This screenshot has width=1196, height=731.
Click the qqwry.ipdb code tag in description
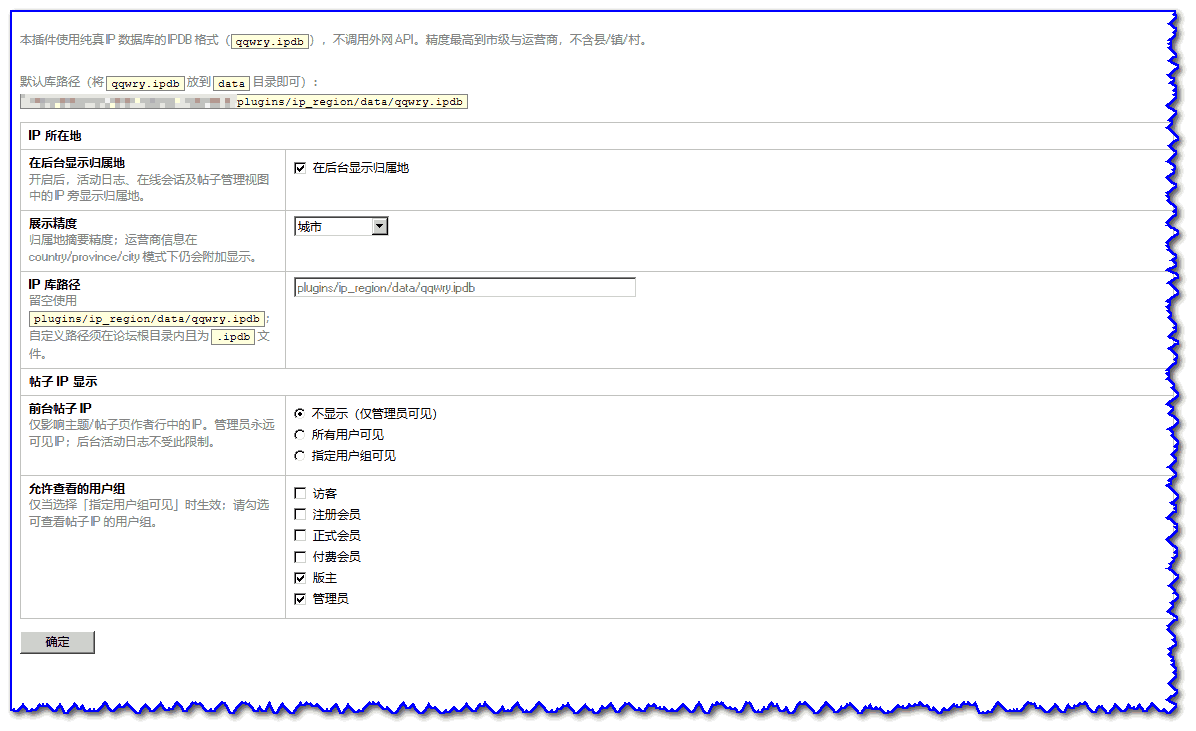[x=270, y=41]
